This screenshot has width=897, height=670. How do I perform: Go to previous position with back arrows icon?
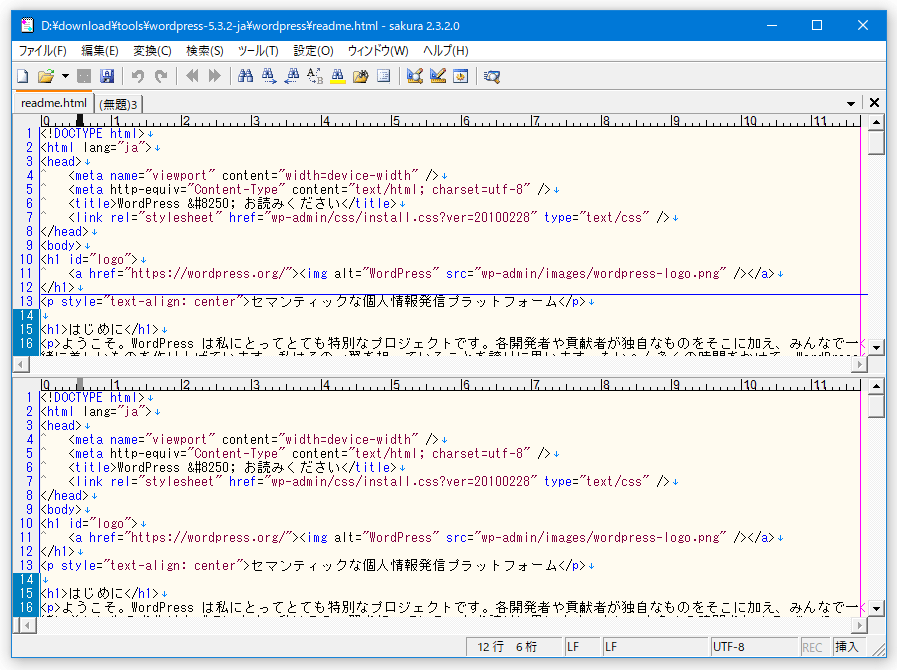(192, 76)
